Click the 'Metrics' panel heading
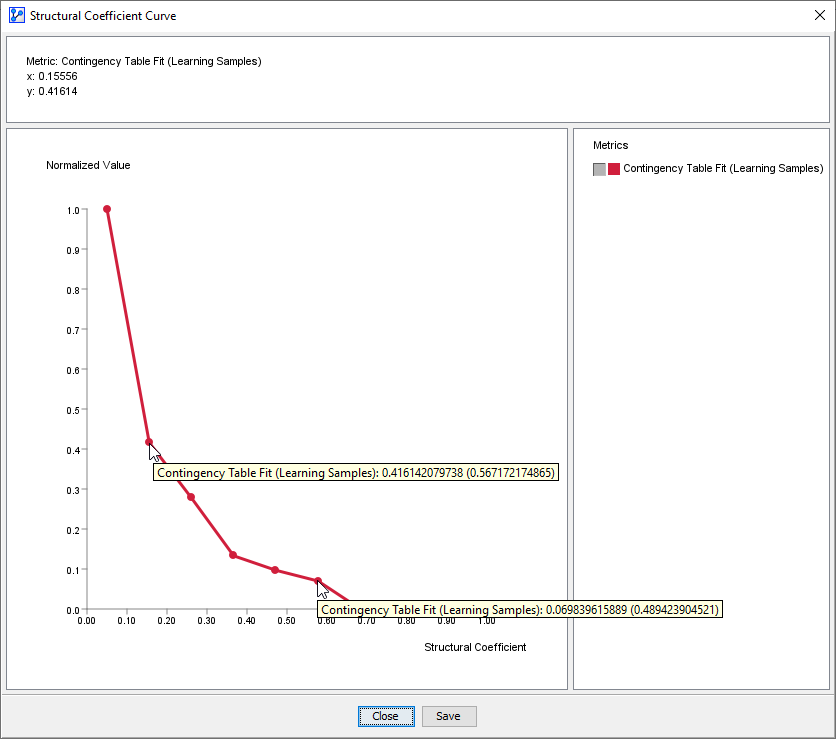 pyautogui.click(x=610, y=146)
